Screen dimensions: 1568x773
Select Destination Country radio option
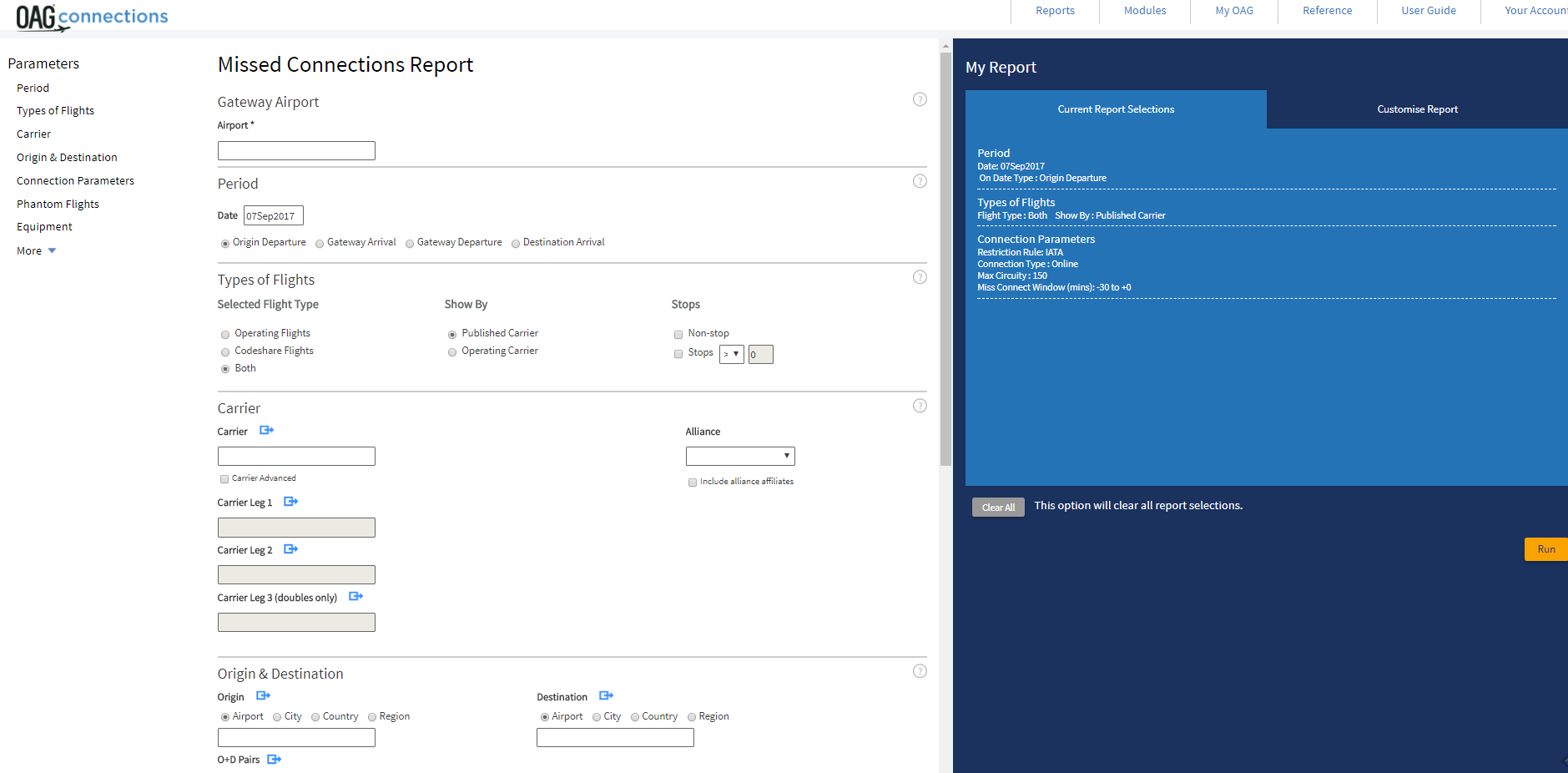pos(635,717)
